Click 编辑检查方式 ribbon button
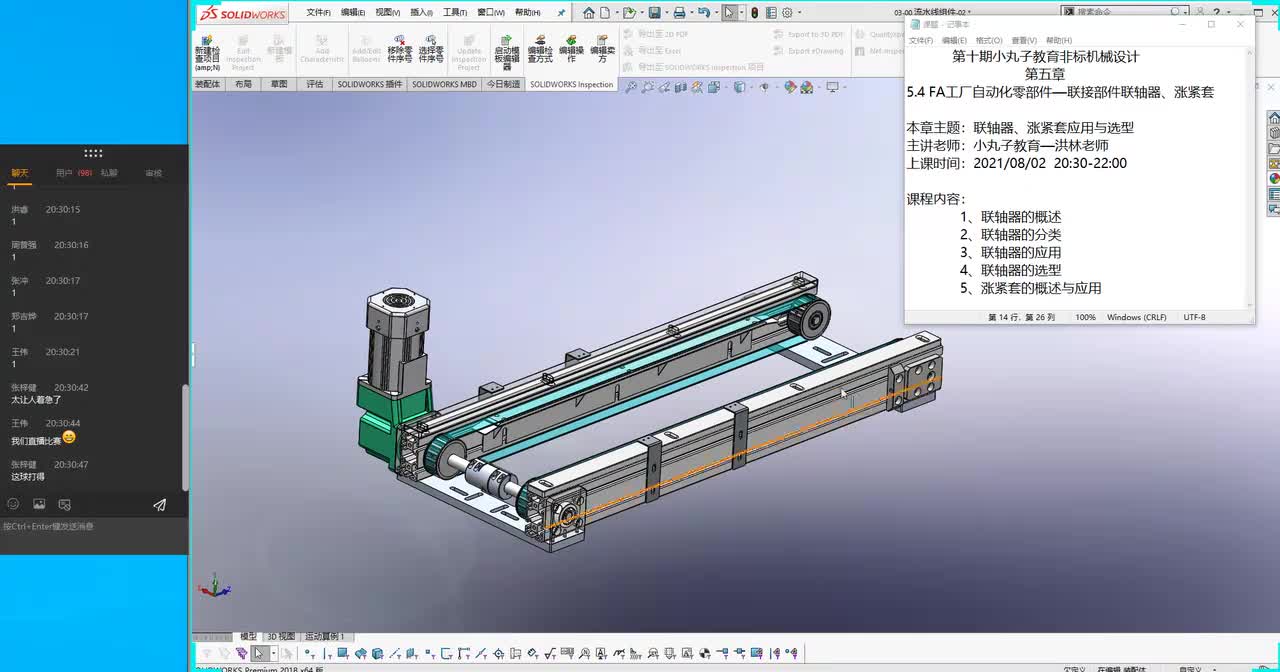Image resolution: width=1280 pixels, height=672 pixels. click(x=540, y=48)
